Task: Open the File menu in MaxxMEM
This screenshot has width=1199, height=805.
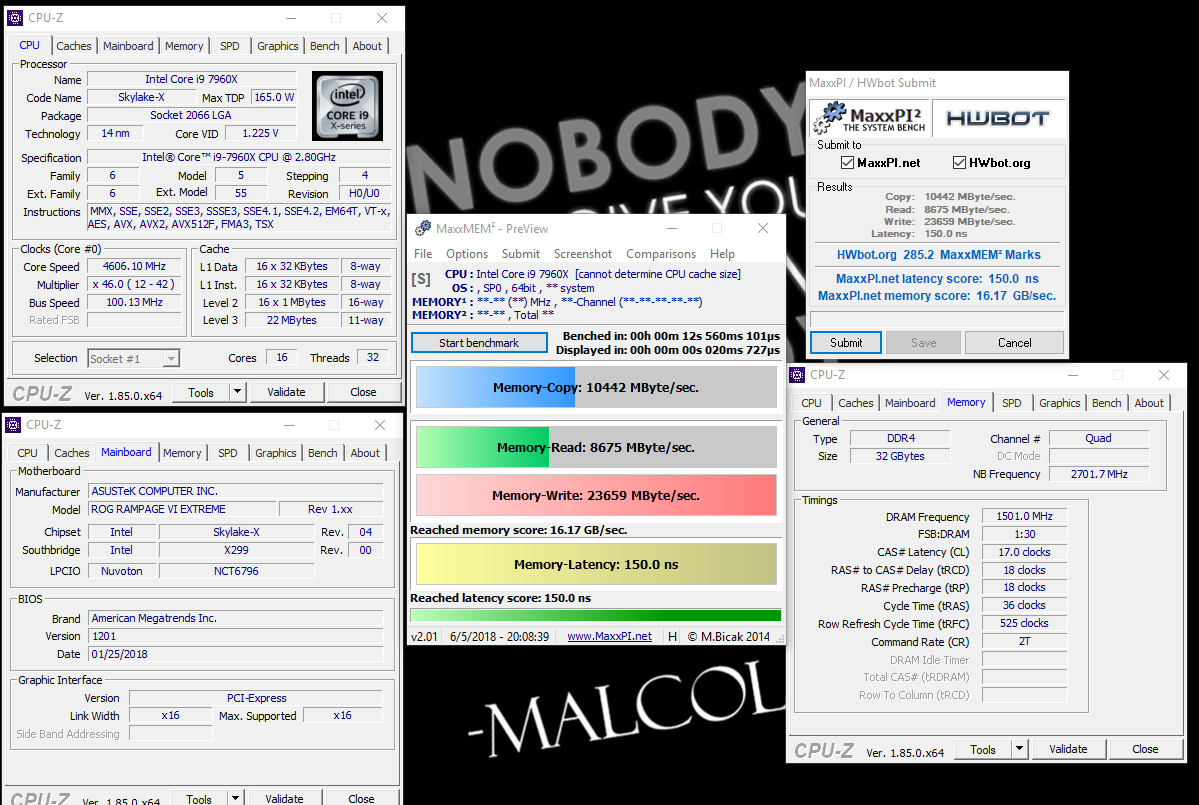Action: pyautogui.click(x=423, y=254)
